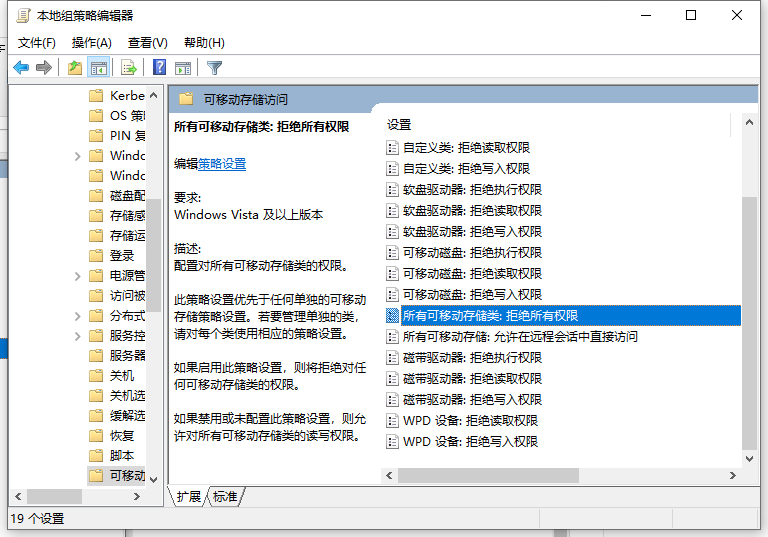Expand the 电源管 tree folder

click(77, 276)
